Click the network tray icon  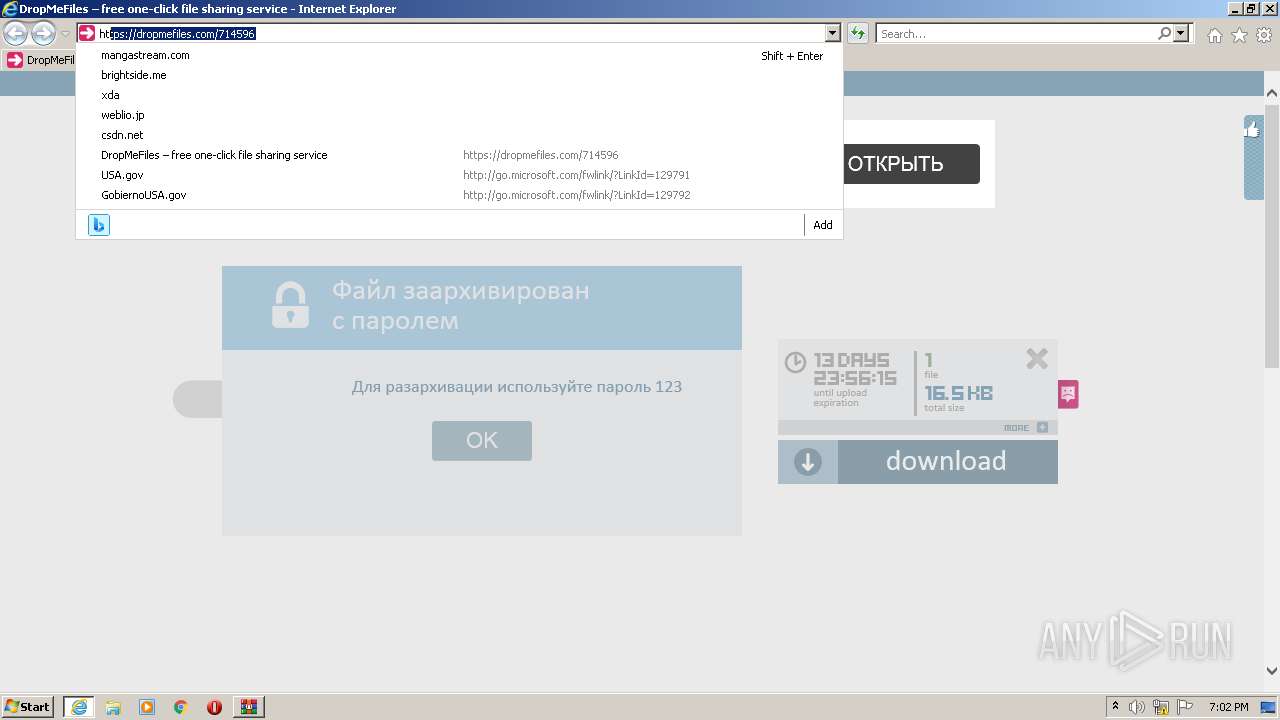click(1161, 707)
